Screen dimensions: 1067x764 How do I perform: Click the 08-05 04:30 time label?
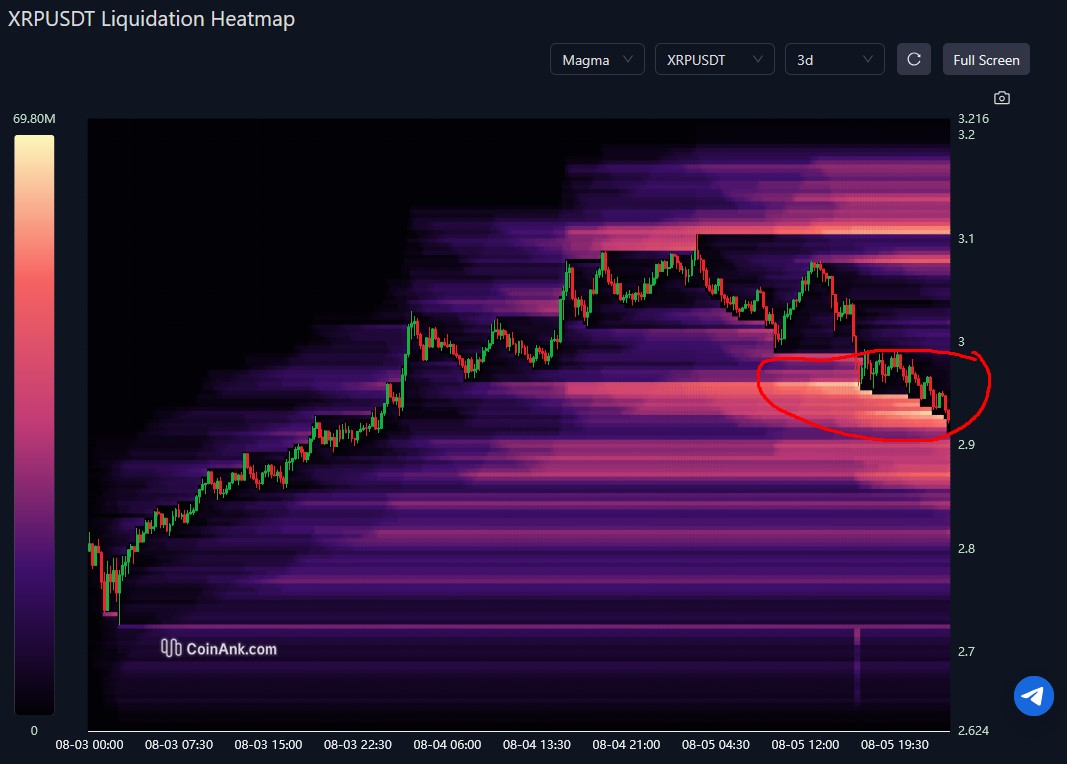click(716, 745)
